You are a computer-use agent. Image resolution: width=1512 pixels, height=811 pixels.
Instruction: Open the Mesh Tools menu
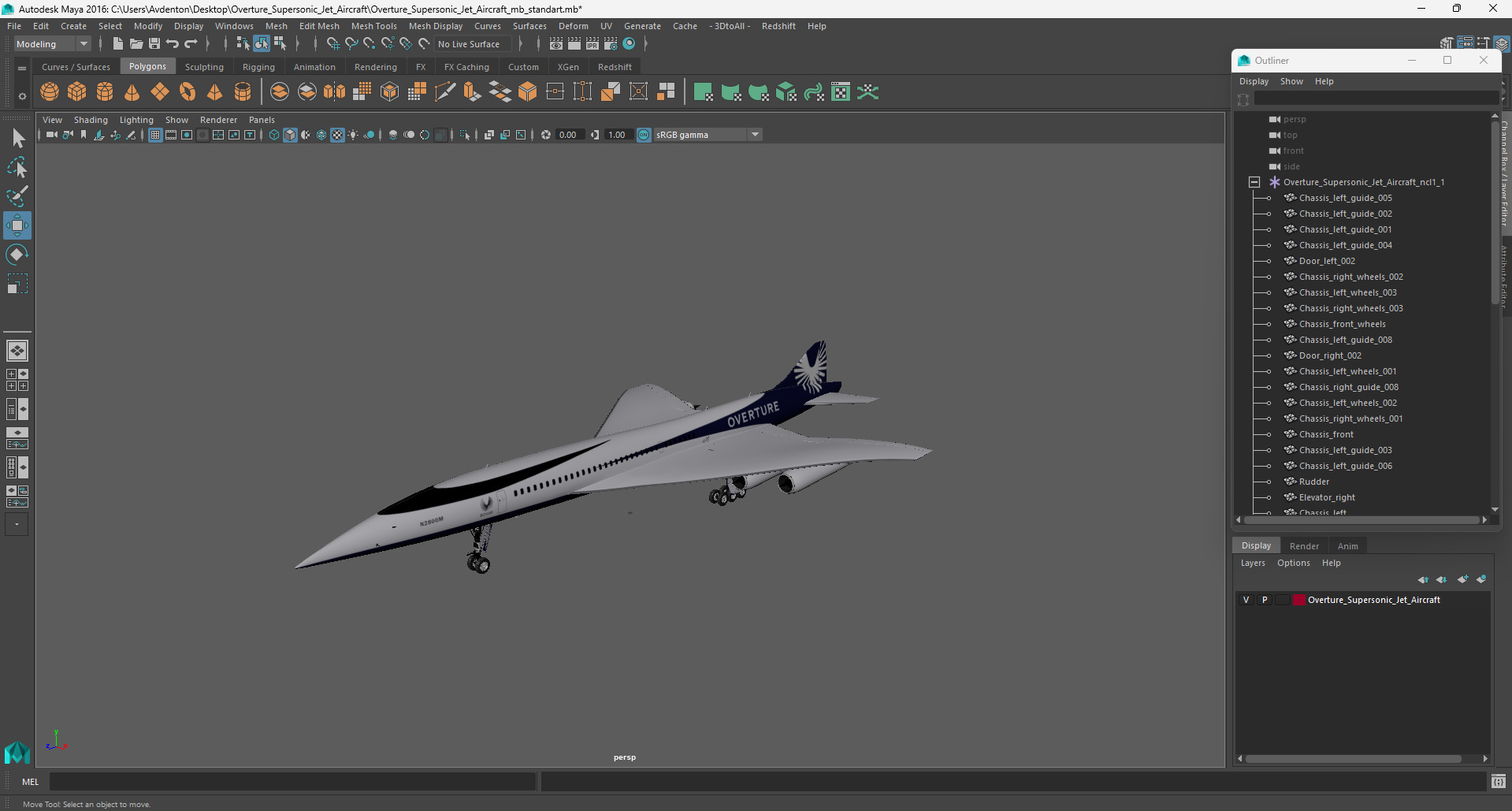click(x=373, y=26)
